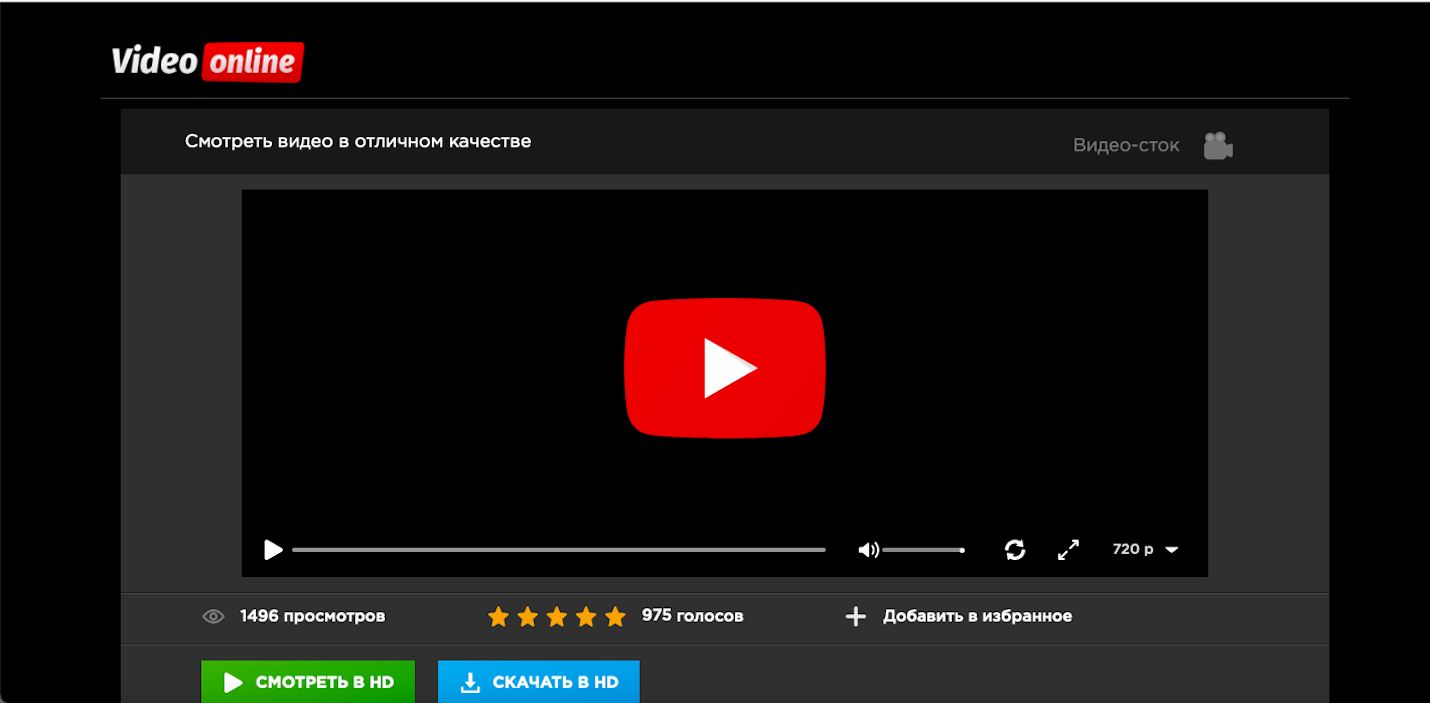1430x703 pixels.
Task: Rate the video four stars
Action: tap(586, 616)
